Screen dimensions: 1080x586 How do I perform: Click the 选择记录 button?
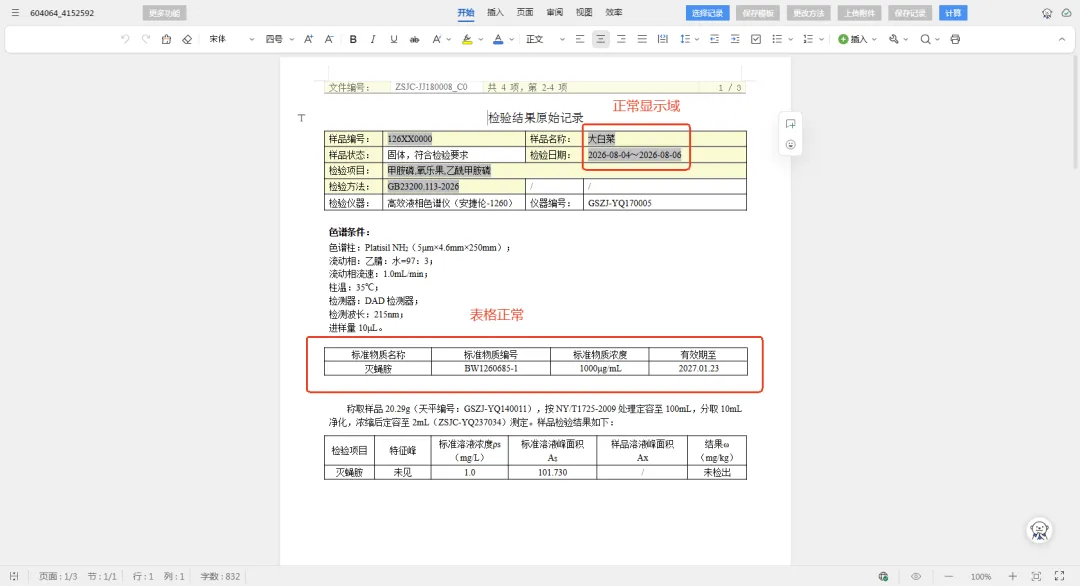tap(707, 13)
